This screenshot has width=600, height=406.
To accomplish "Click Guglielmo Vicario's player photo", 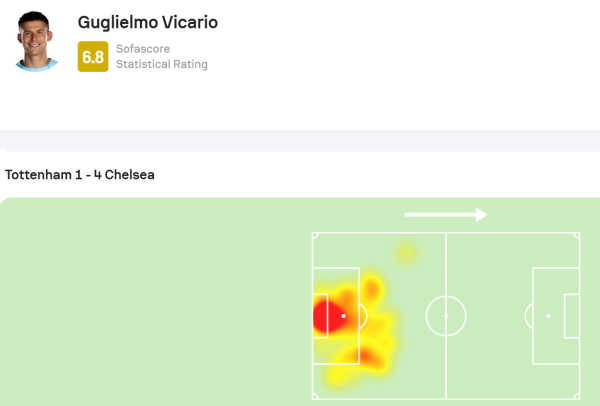I will click(x=36, y=41).
